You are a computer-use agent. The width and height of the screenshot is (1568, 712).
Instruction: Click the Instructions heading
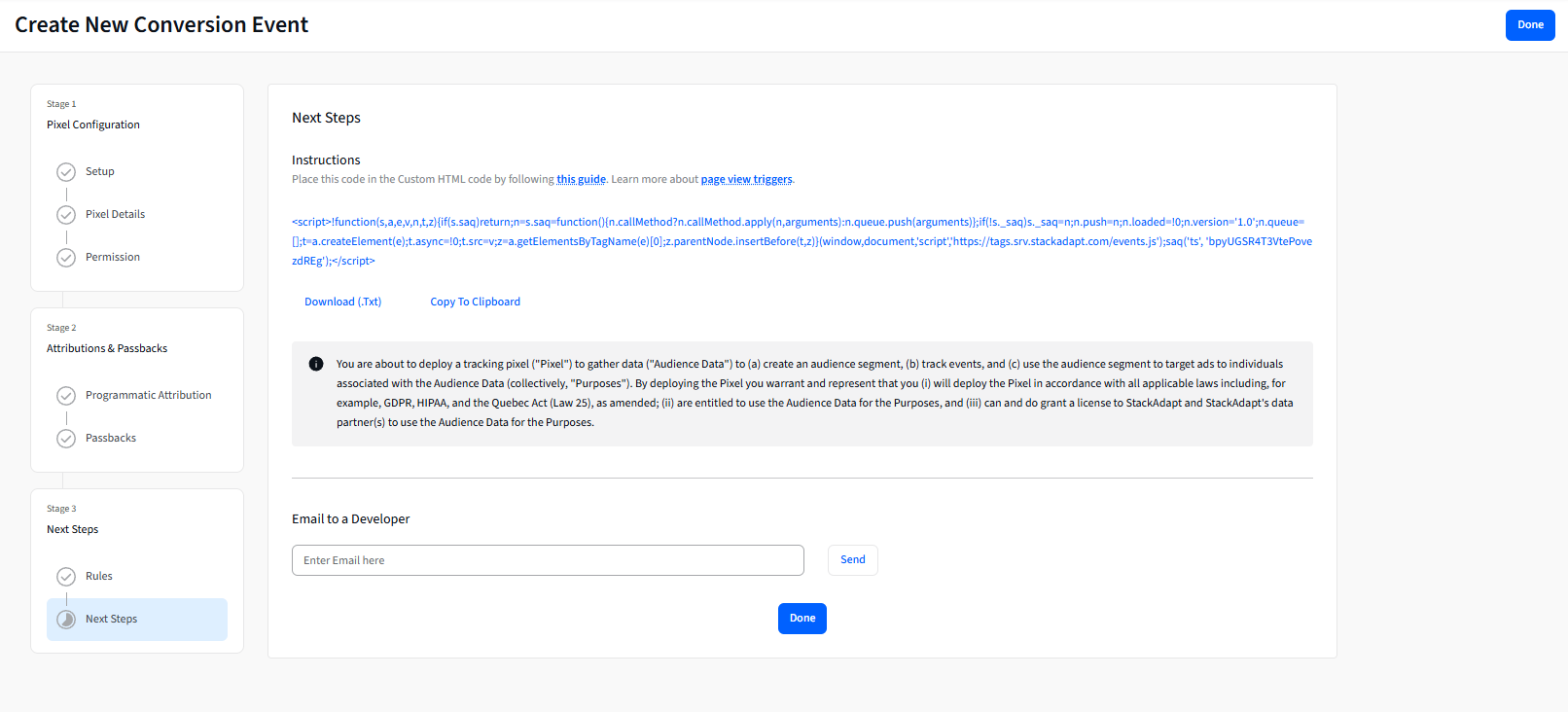coord(326,160)
